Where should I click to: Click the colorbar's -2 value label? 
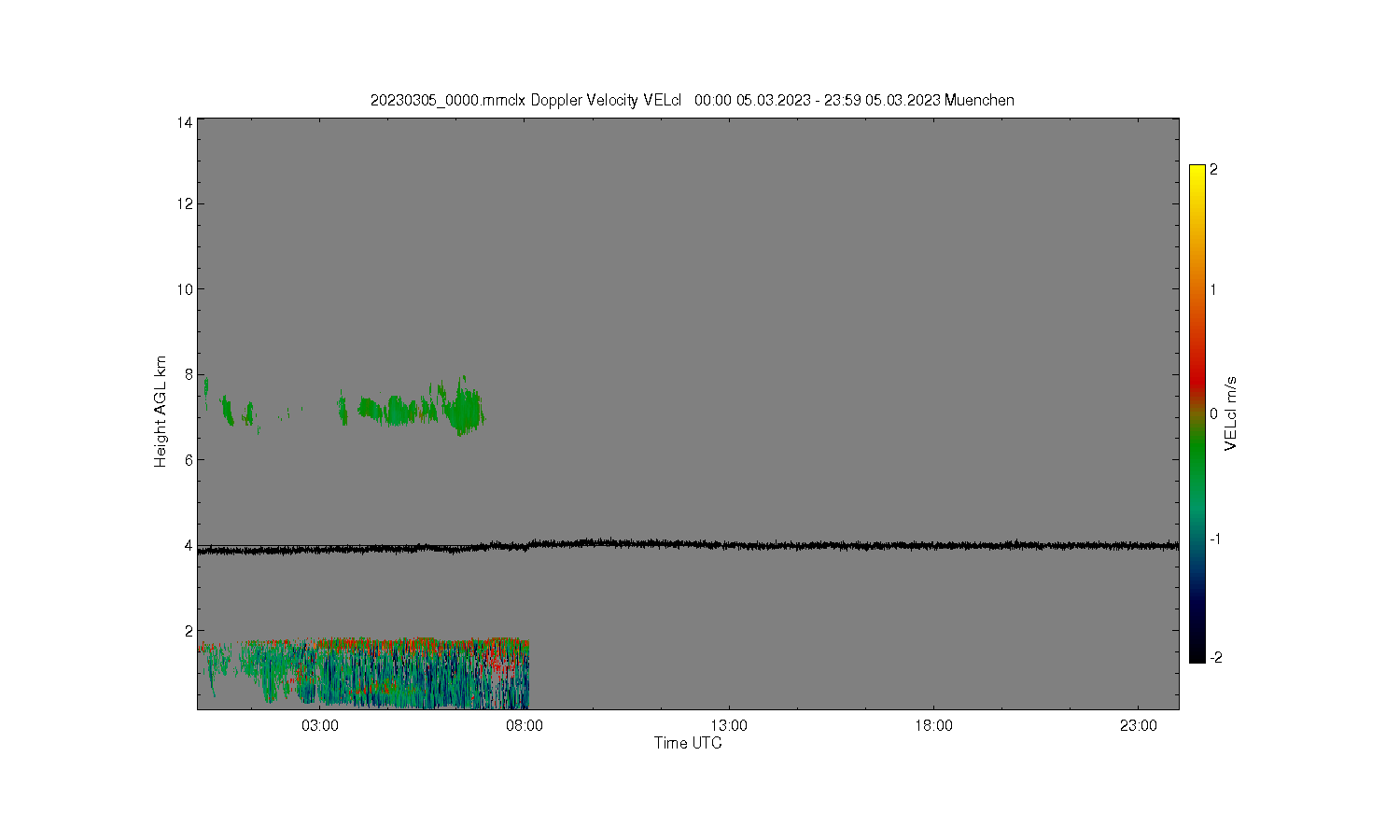pos(1216,657)
